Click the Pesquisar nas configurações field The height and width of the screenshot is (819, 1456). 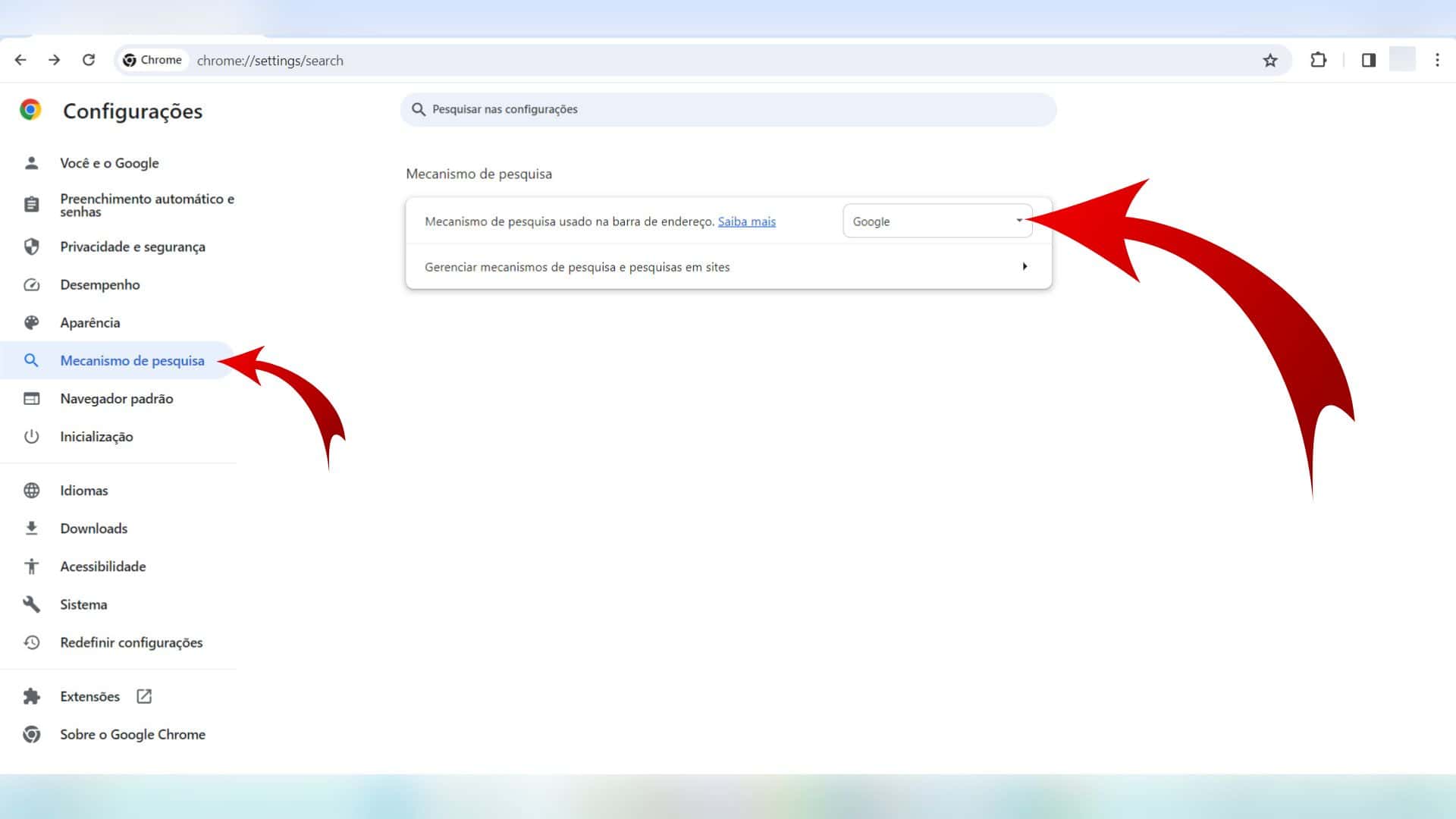728,110
